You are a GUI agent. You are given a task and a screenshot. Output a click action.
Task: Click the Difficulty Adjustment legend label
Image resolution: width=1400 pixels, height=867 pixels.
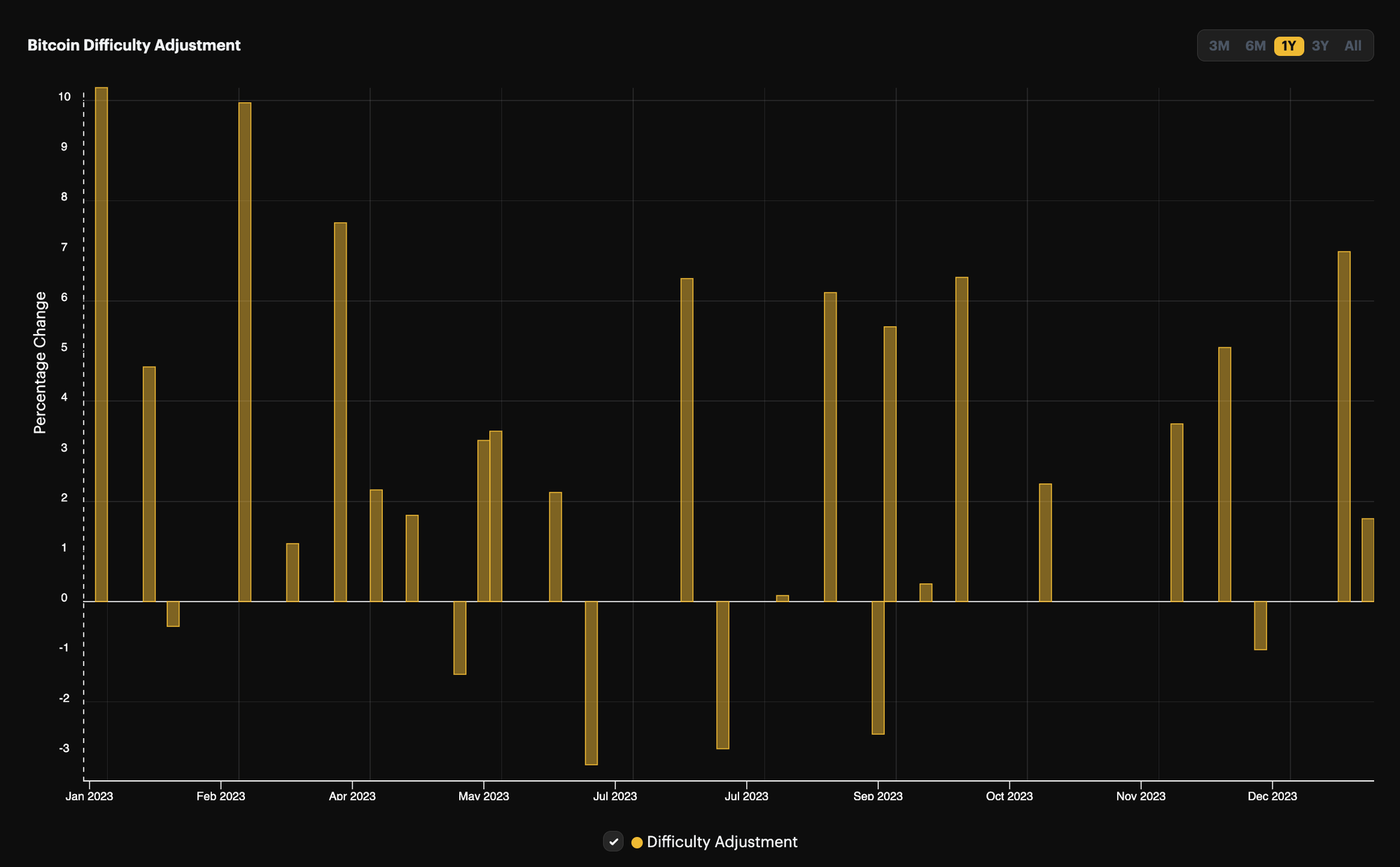[x=722, y=842]
